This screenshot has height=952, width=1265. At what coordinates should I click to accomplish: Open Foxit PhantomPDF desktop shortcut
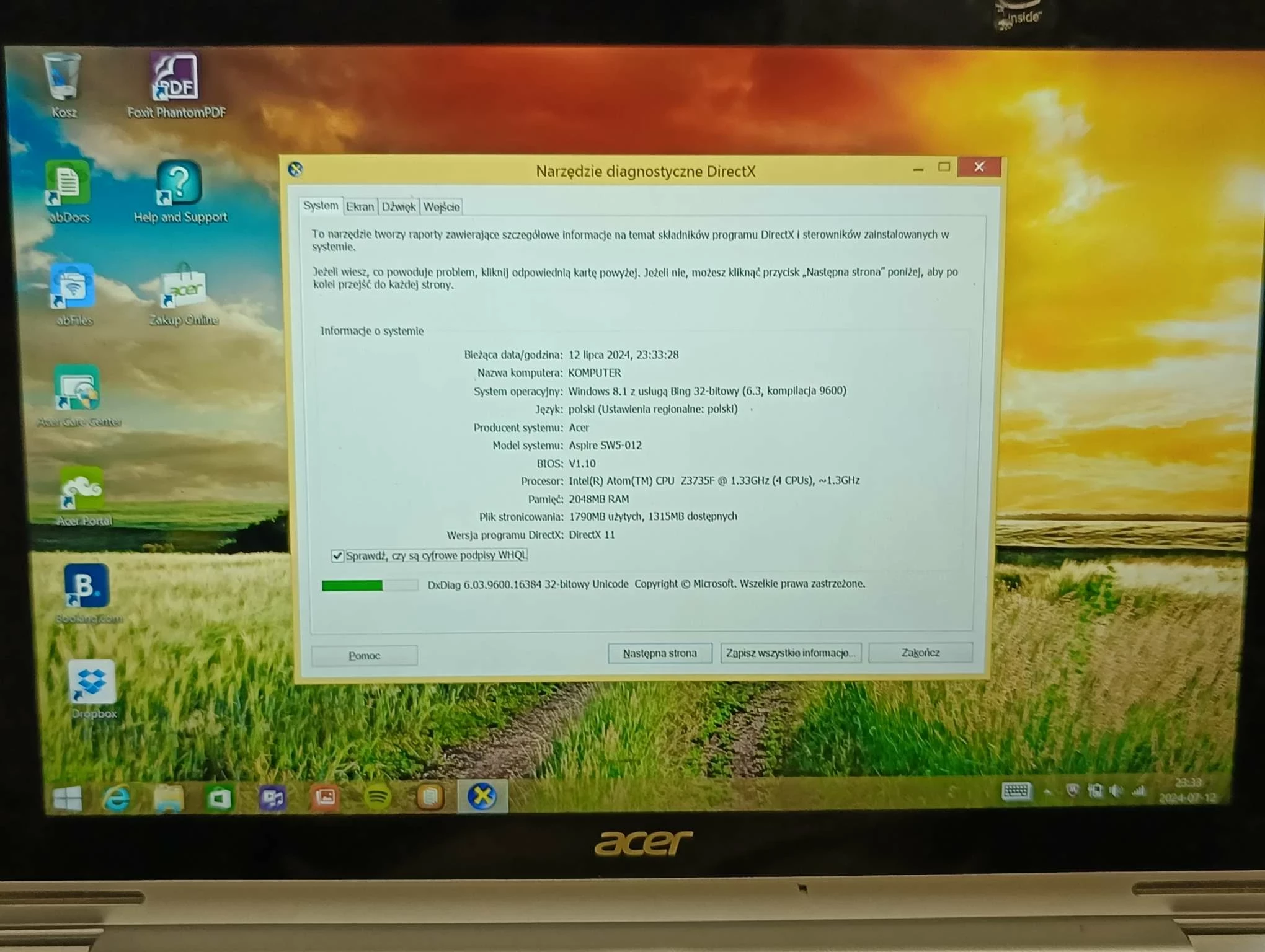coord(175,85)
